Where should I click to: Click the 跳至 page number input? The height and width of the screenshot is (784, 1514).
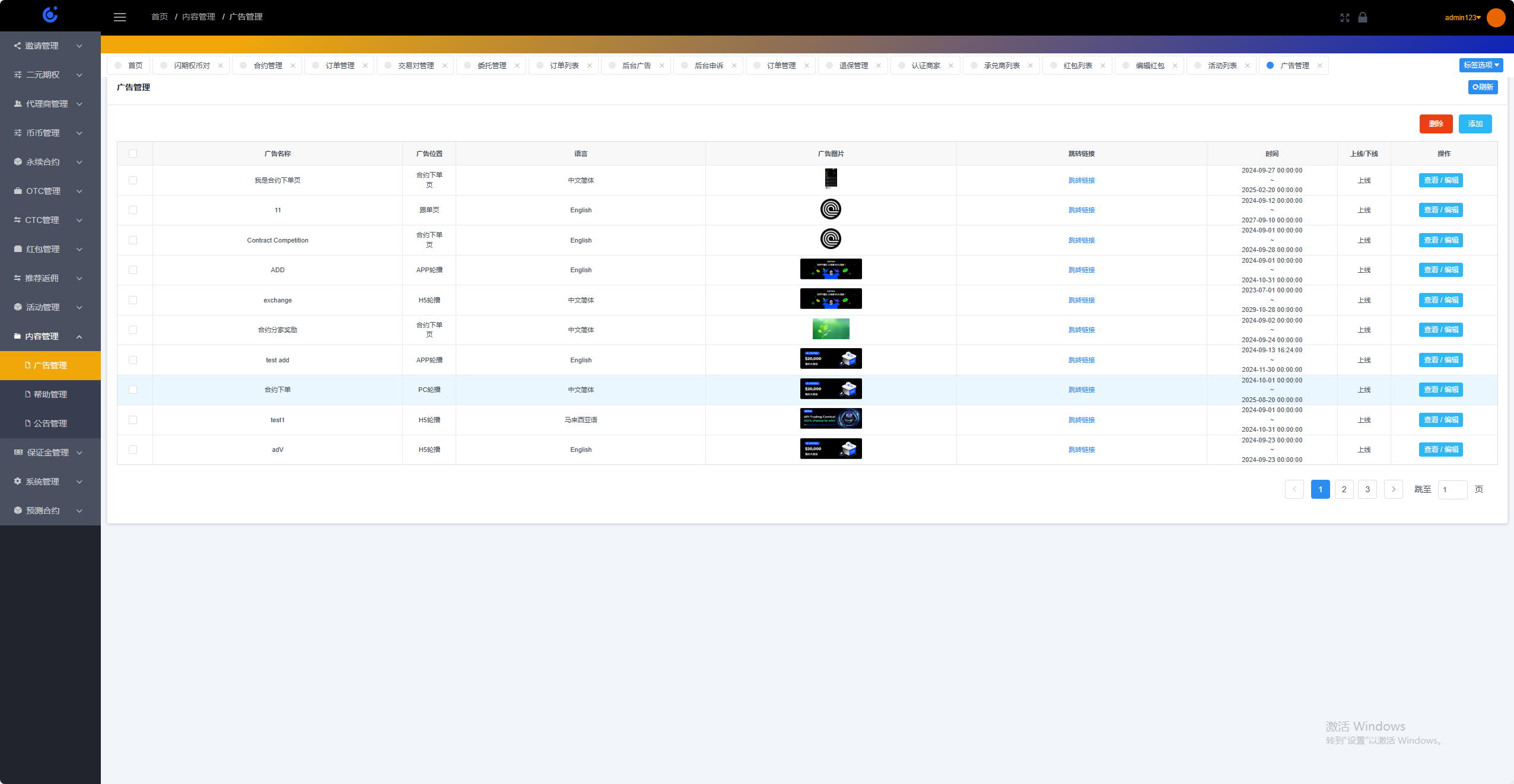(1452, 489)
